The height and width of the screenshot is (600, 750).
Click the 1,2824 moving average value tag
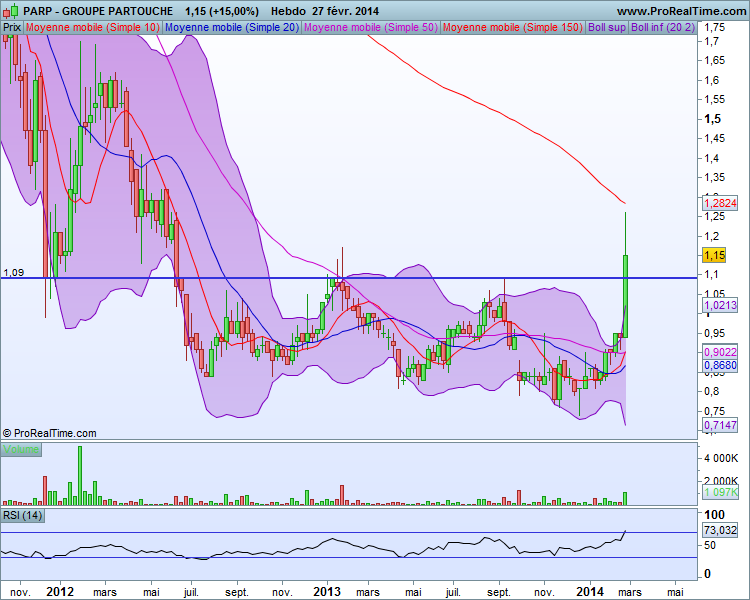pos(720,203)
